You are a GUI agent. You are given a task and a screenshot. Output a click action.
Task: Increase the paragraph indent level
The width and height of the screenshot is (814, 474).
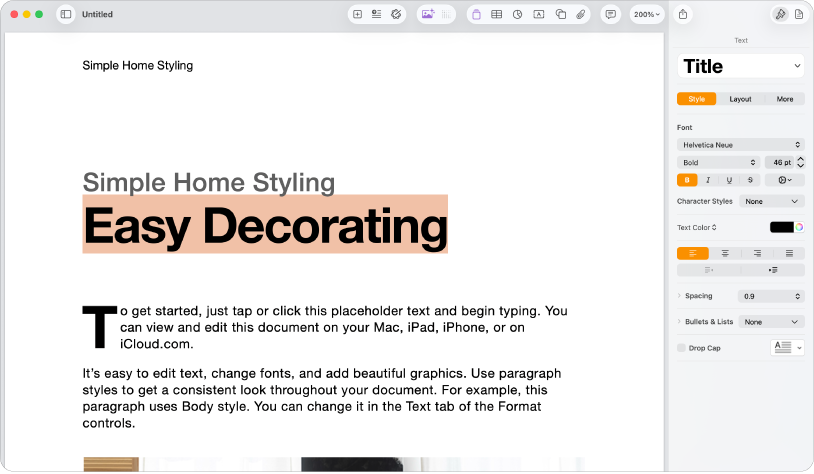point(773,270)
